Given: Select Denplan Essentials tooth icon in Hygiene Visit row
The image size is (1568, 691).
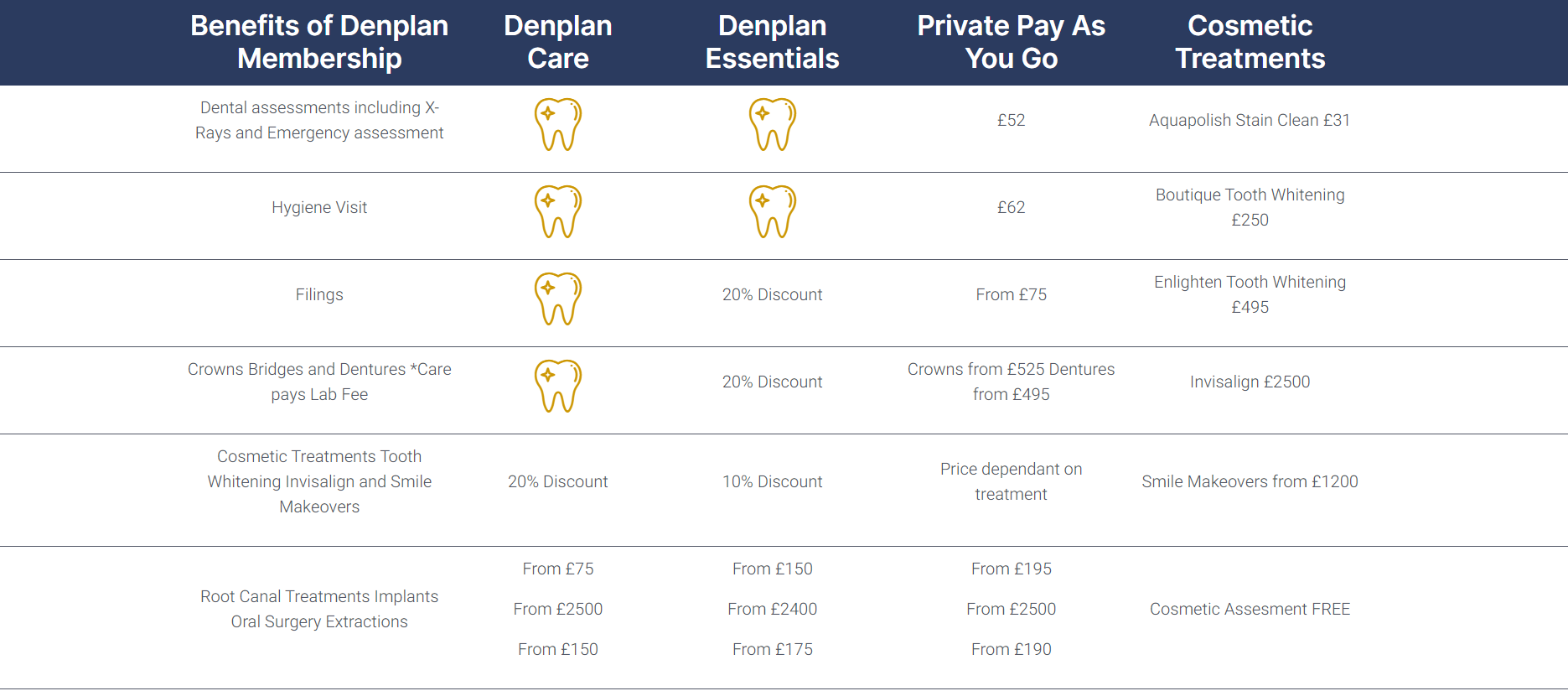Looking at the screenshot, I should pyautogui.click(x=773, y=211).
